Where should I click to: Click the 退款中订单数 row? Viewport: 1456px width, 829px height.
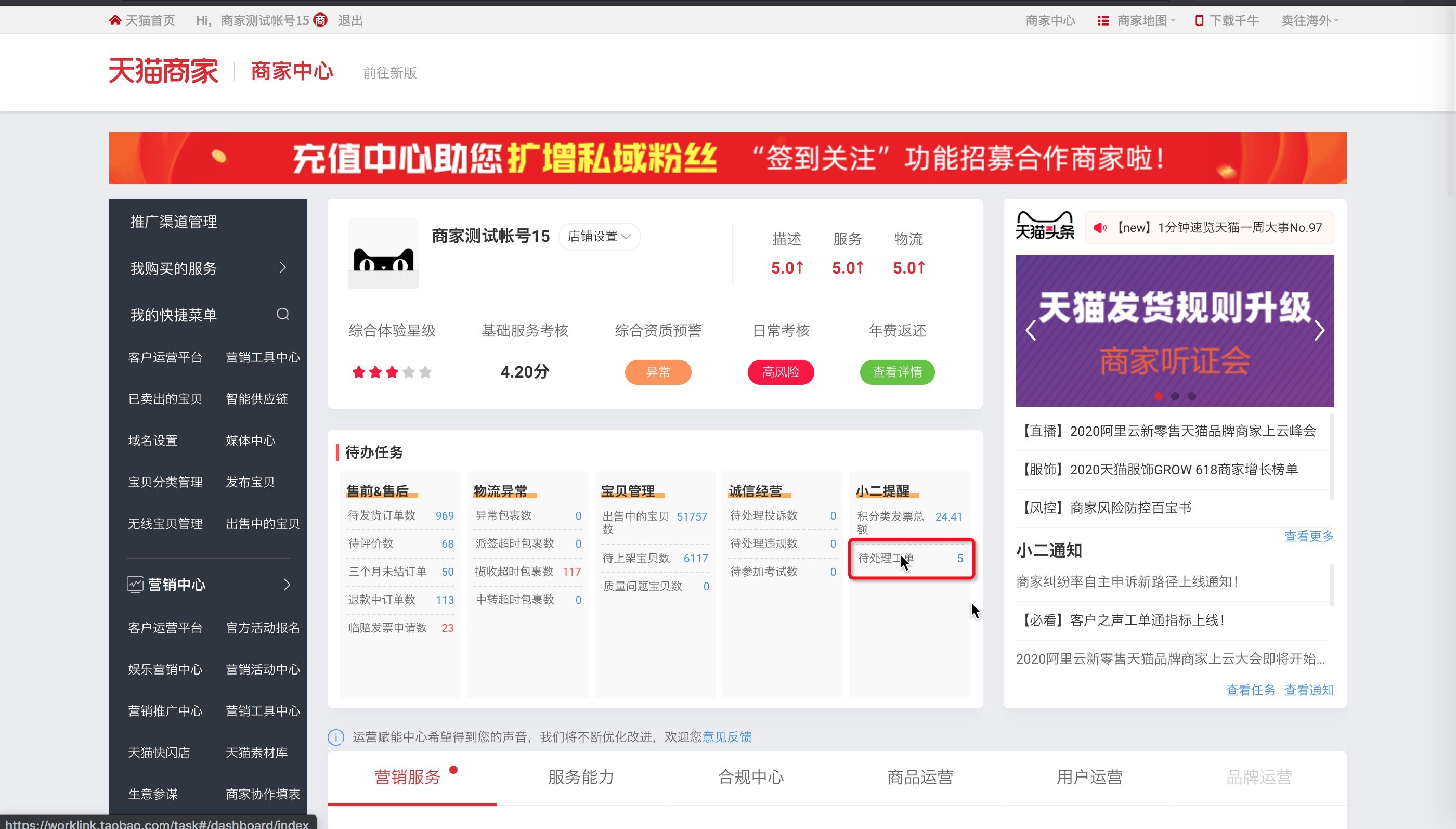click(x=401, y=600)
